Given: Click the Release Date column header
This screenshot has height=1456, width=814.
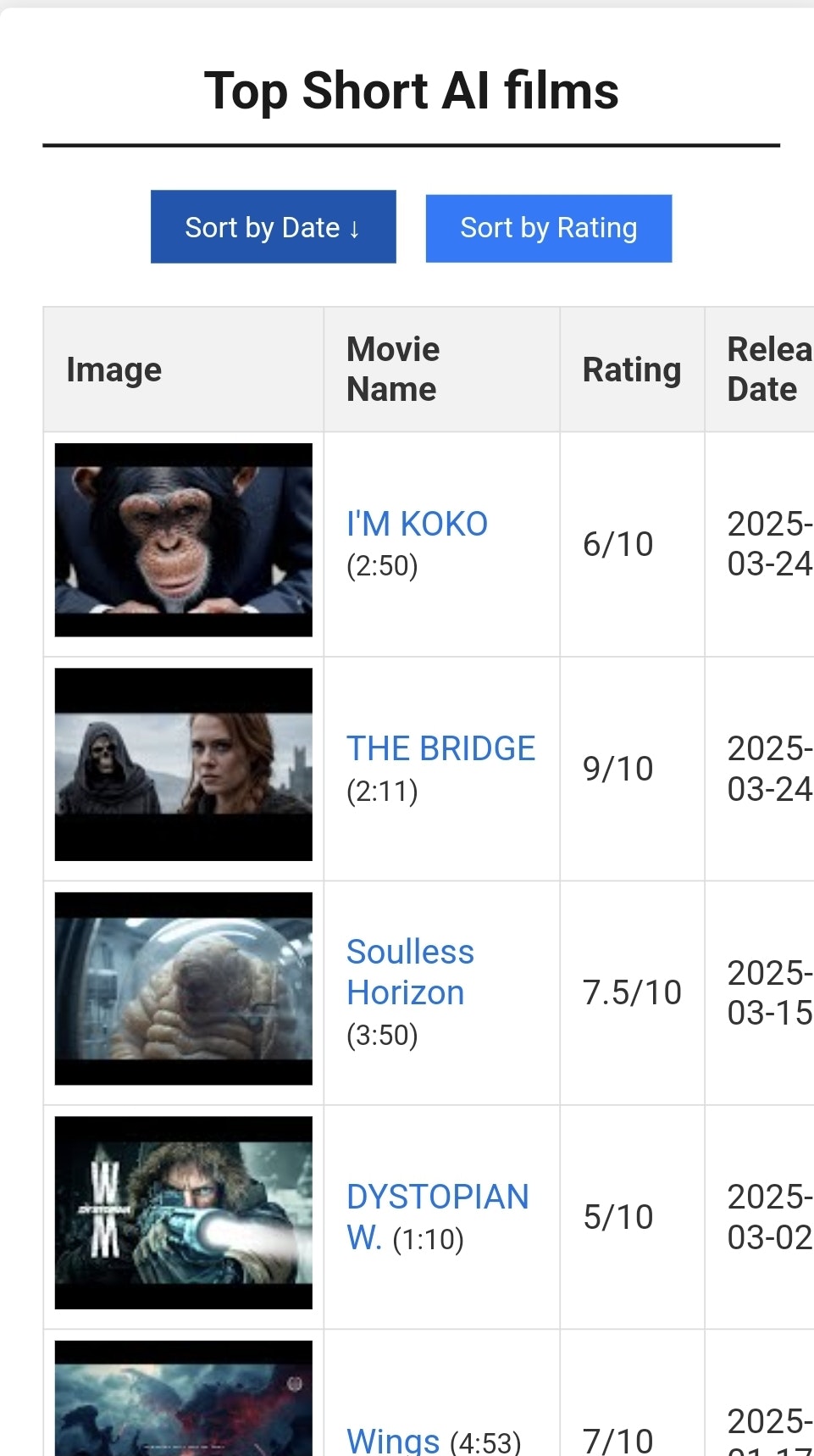Looking at the screenshot, I should pyautogui.click(x=765, y=369).
